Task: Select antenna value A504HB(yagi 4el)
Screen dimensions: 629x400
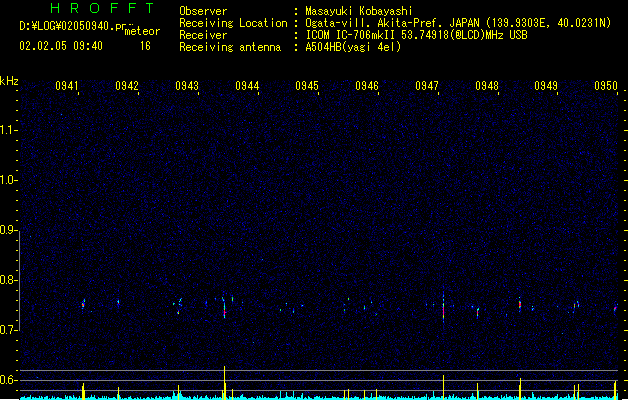Action: click(353, 47)
